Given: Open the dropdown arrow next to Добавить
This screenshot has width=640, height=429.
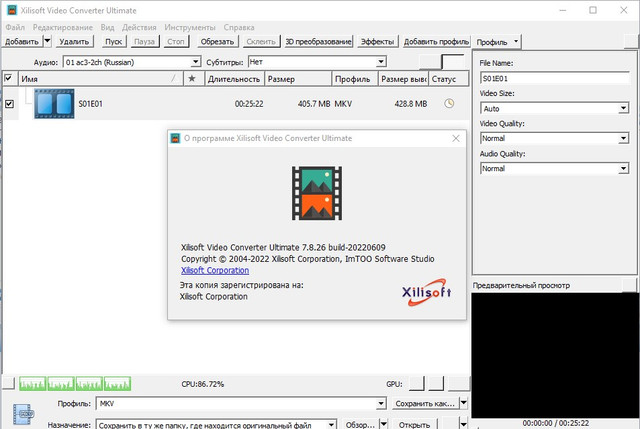Looking at the screenshot, I should click(x=47, y=41).
